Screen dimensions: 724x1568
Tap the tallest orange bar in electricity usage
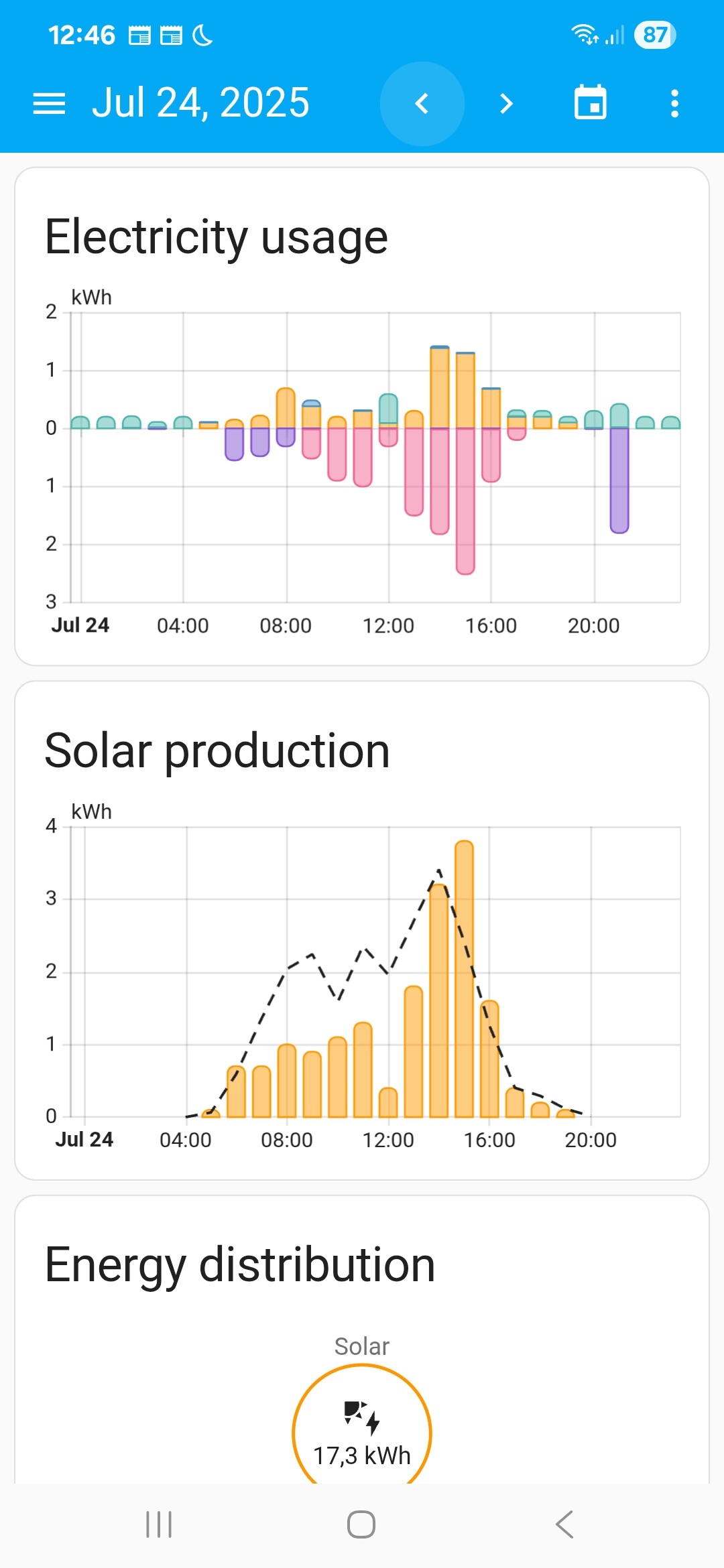coord(440,387)
